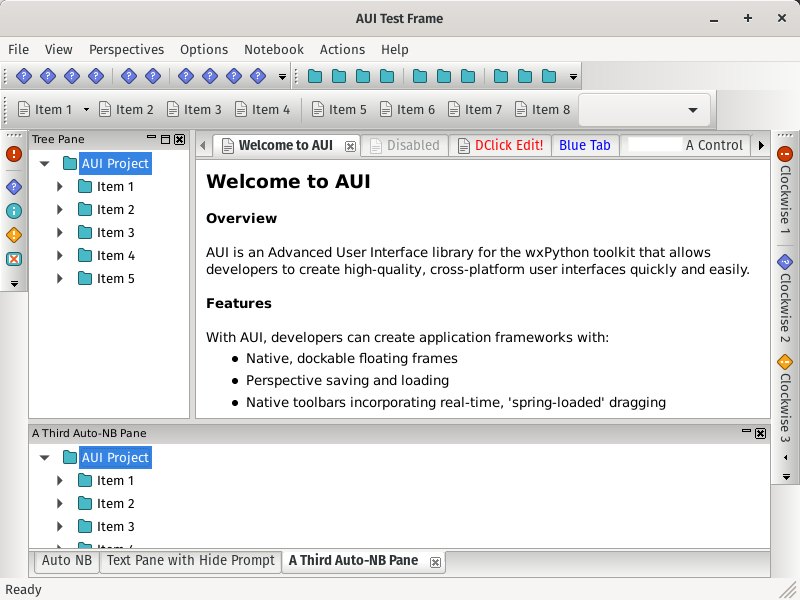Viewport: 800px width, 600px height.
Task: Click the Clockwise 1 rotated toolbar item
Action: (x=785, y=190)
